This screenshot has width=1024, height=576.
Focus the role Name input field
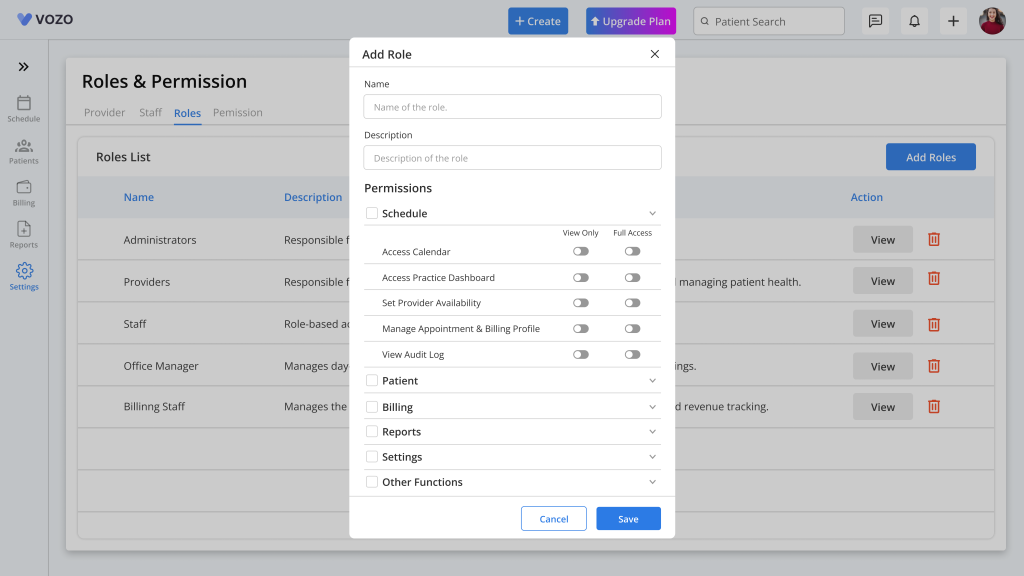[x=513, y=106]
